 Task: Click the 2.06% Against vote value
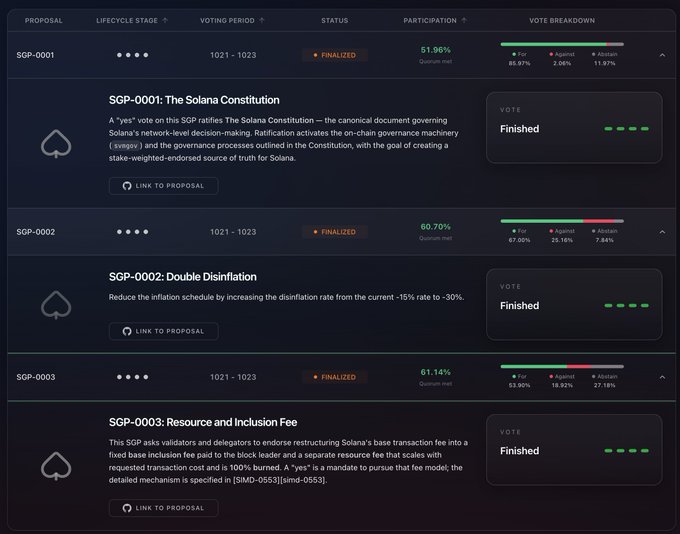pos(562,63)
